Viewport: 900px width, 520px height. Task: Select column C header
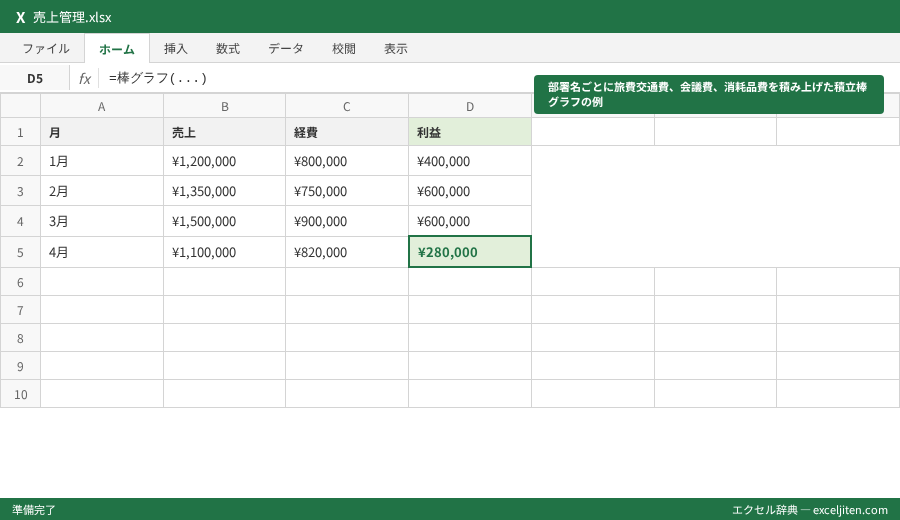[347, 106]
